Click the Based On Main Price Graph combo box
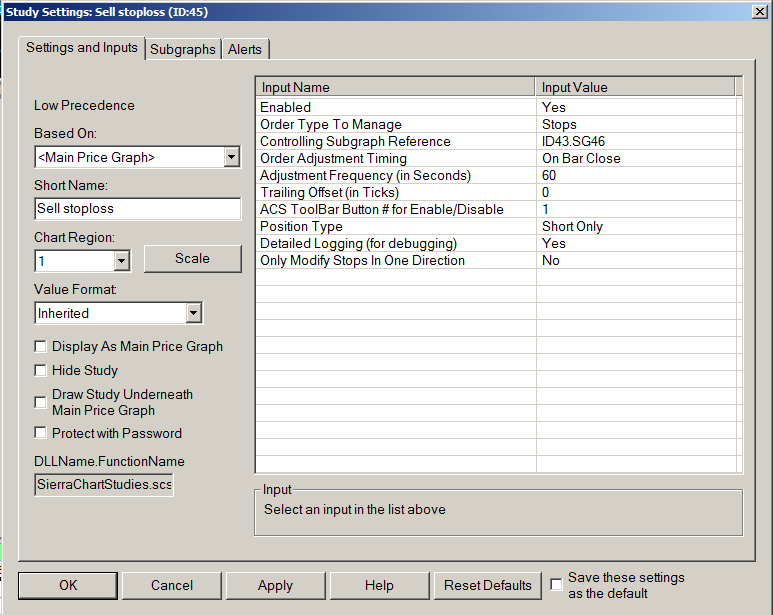Image resolution: width=773 pixels, height=615 pixels. (x=138, y=157)
